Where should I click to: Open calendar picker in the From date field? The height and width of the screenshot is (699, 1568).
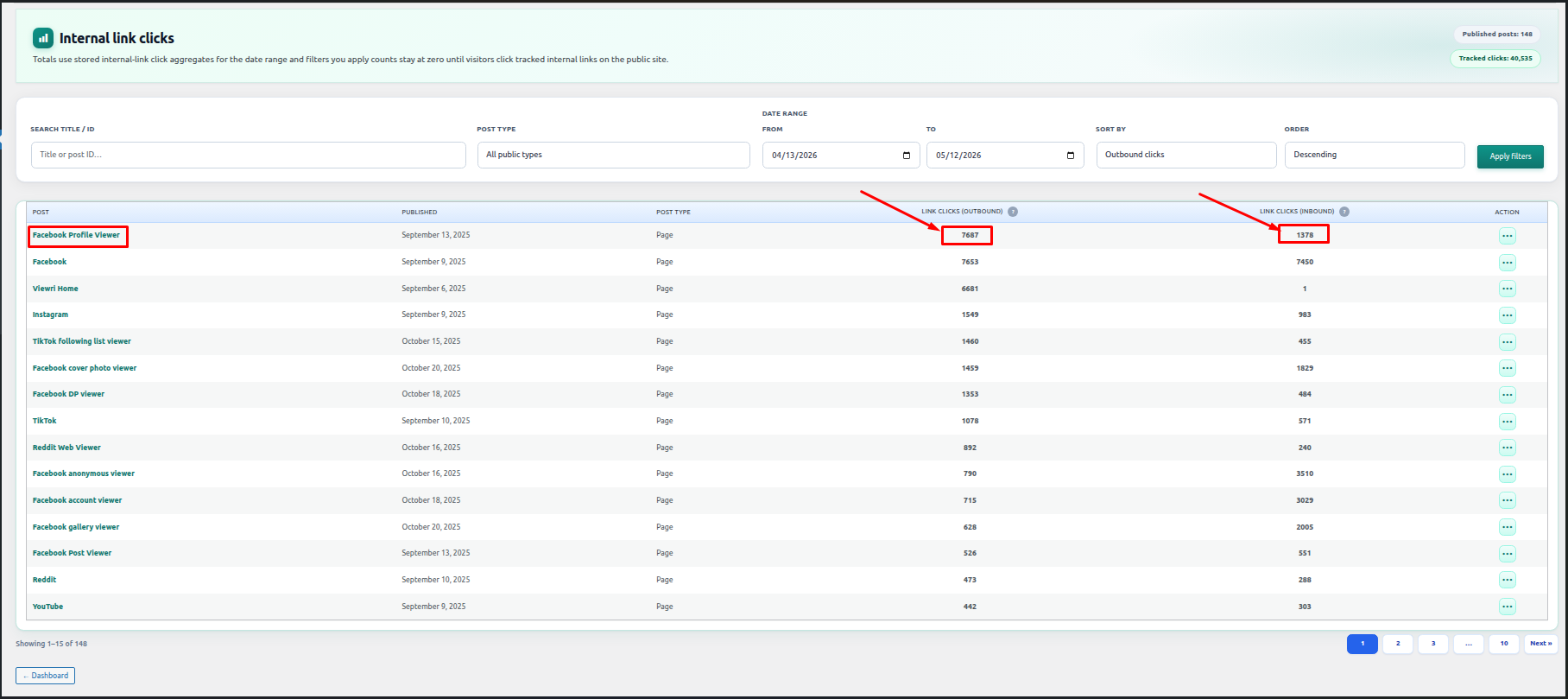[x=907, y=156]
